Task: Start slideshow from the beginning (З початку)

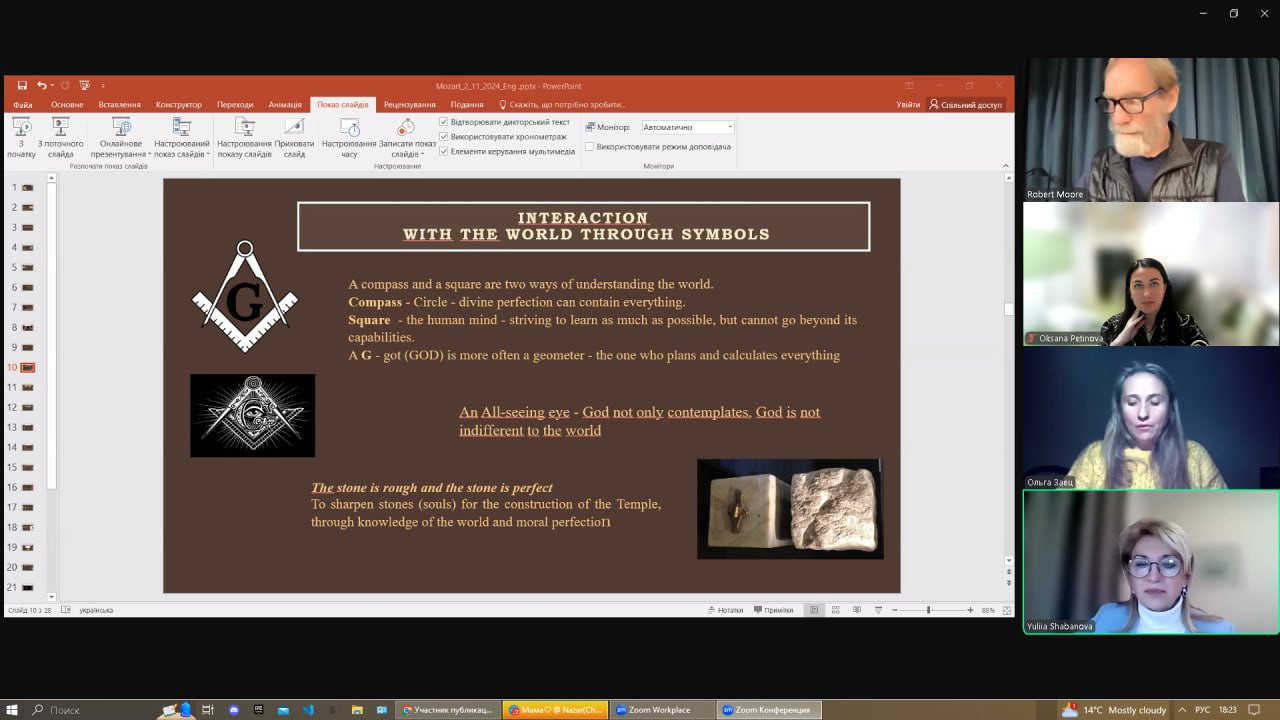Action: (x=21, y=137)
